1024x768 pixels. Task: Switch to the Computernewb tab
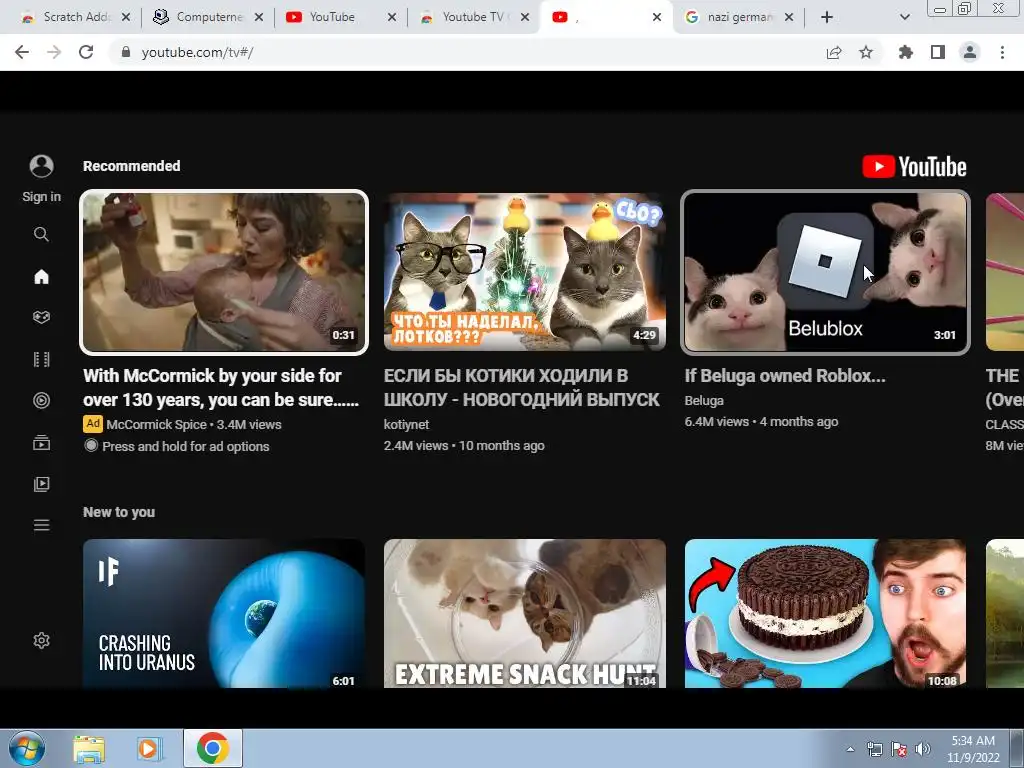click(208, 17)
